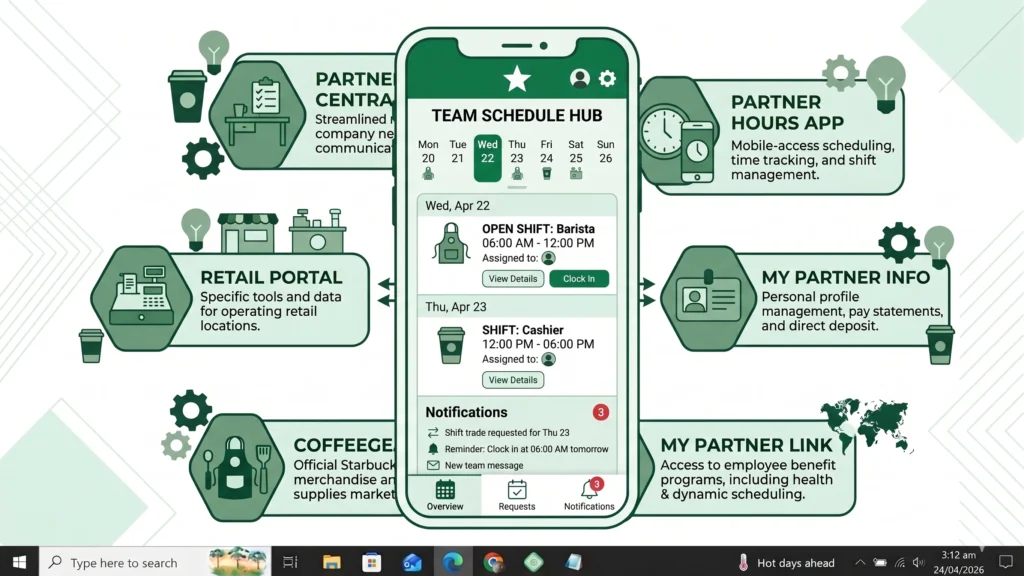Viewport: 1024px width, 576px height.
Task: Click the envelope icon beside New team message
Action: click(x=433, y=465)
